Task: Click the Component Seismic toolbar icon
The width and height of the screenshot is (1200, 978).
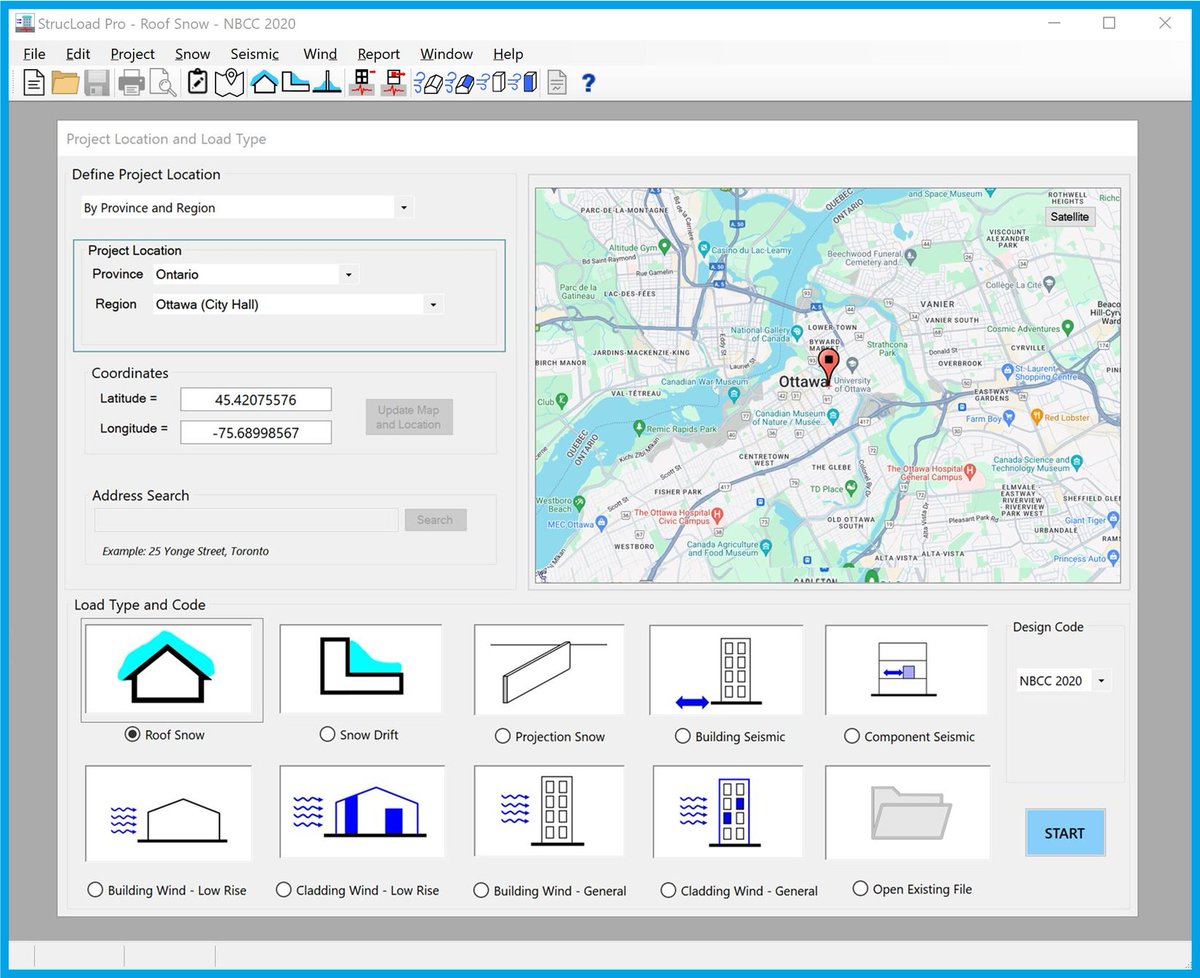Action: point(393,82)
